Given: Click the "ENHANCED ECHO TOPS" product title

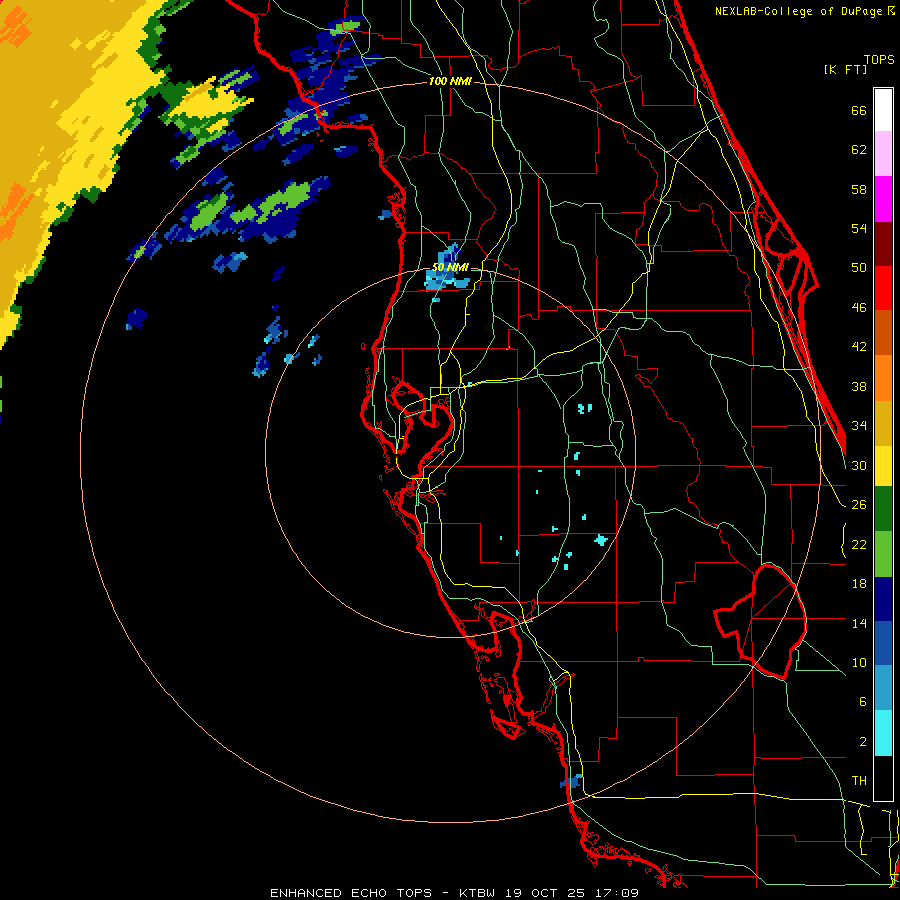Looking at the screenshot, I should pyautogui.click(x=351, y=893).
